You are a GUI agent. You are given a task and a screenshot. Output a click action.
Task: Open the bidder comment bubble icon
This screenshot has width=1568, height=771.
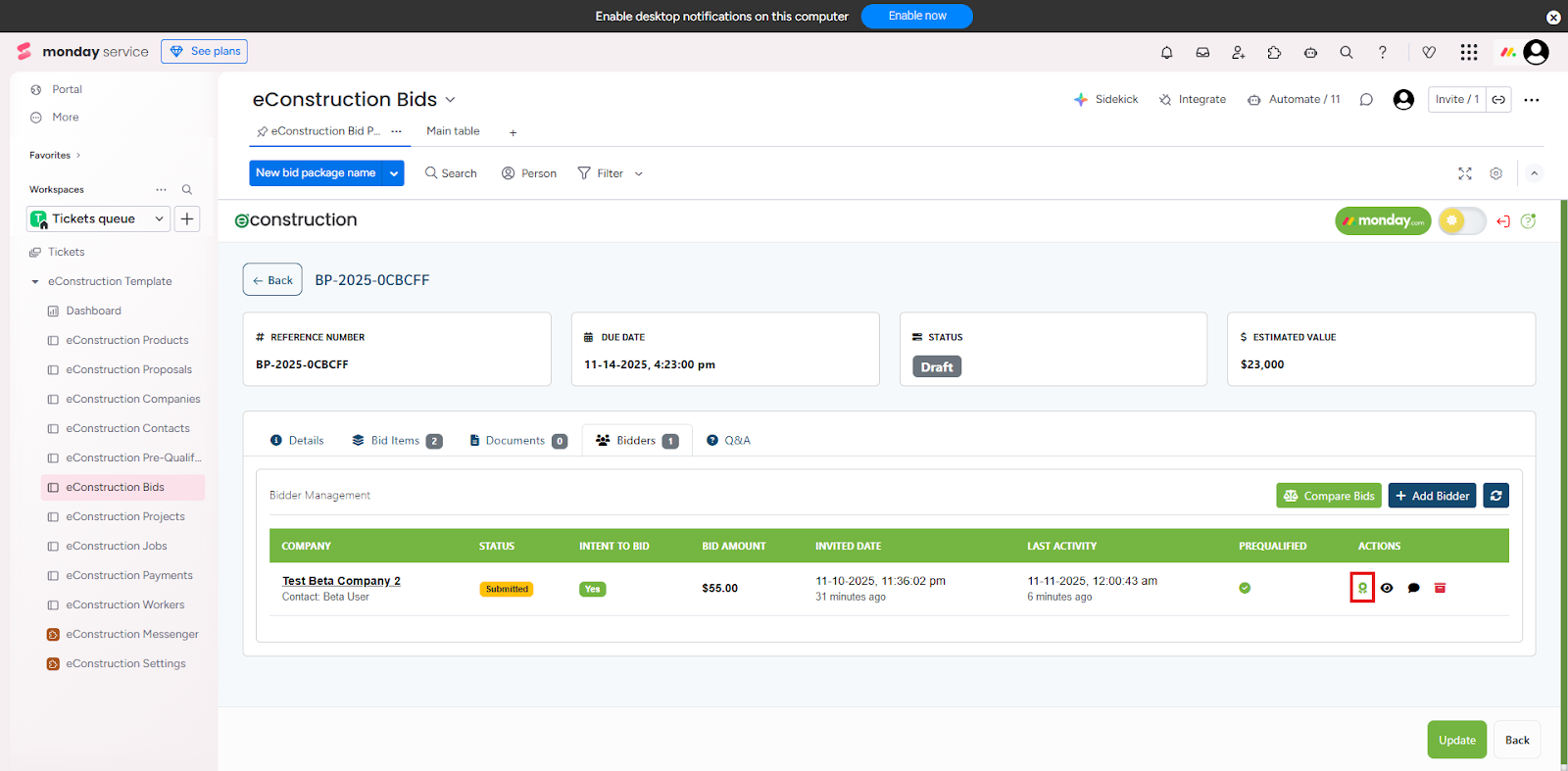[1413, 588]
